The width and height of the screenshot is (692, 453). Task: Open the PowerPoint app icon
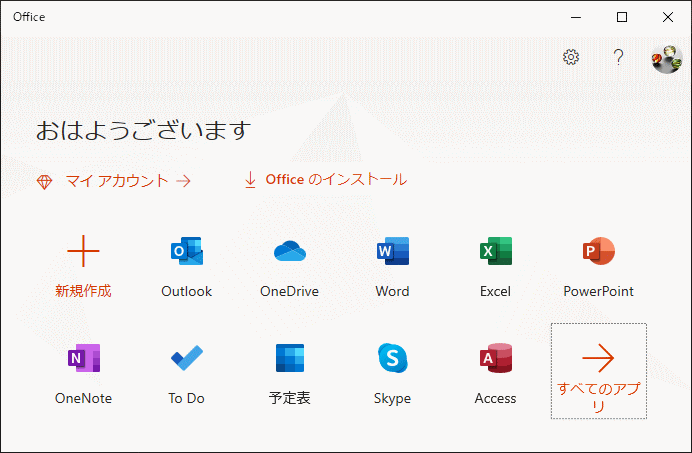point(598,251)
